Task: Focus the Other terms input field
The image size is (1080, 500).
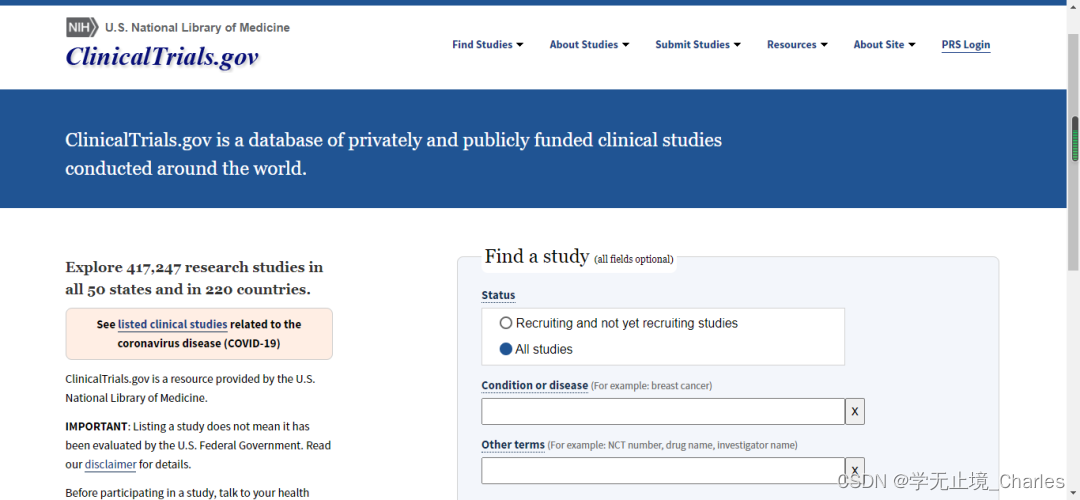Action: [x=663, y=471]
